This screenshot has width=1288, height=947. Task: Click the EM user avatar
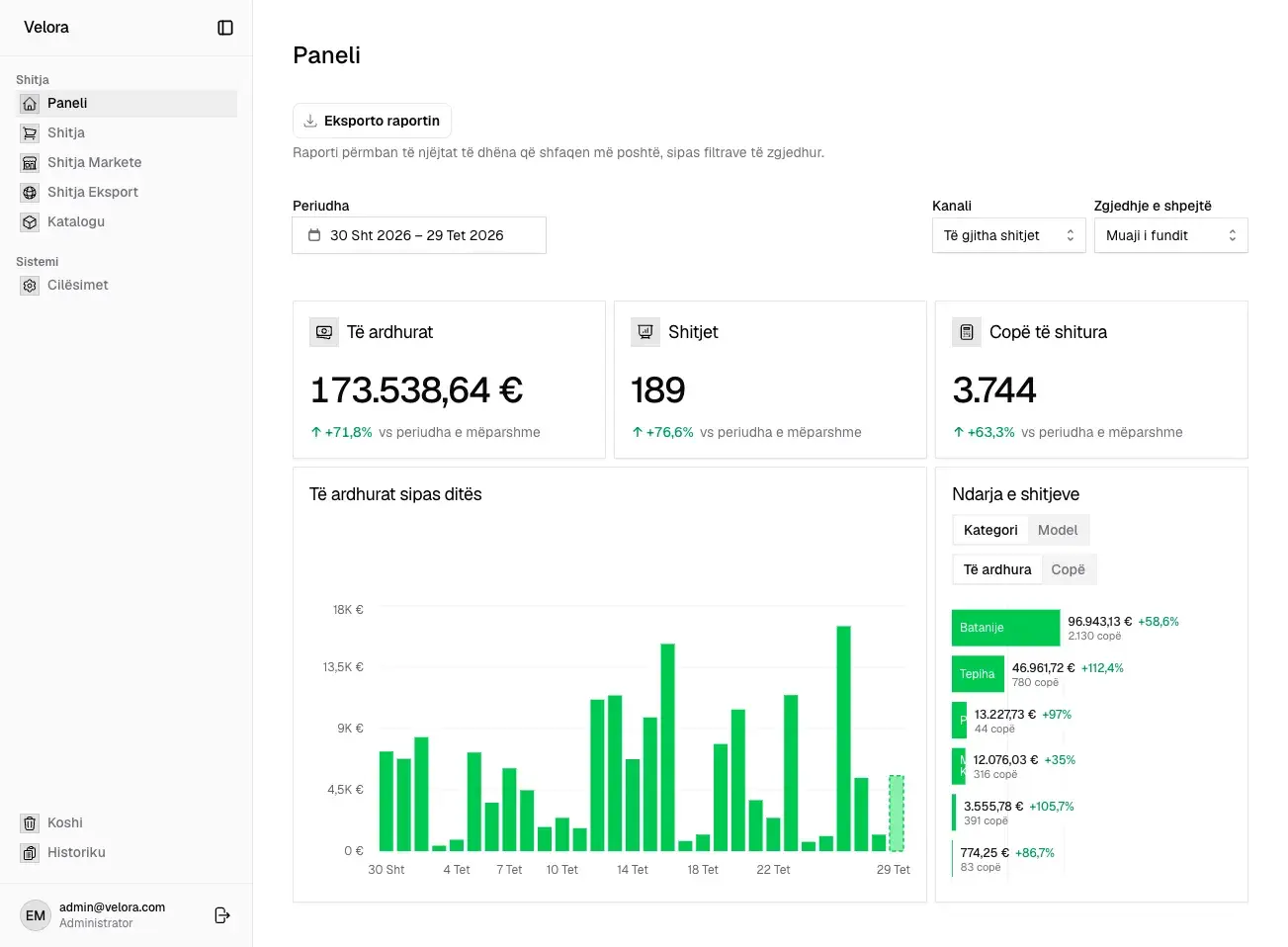[x=36, y=915]
